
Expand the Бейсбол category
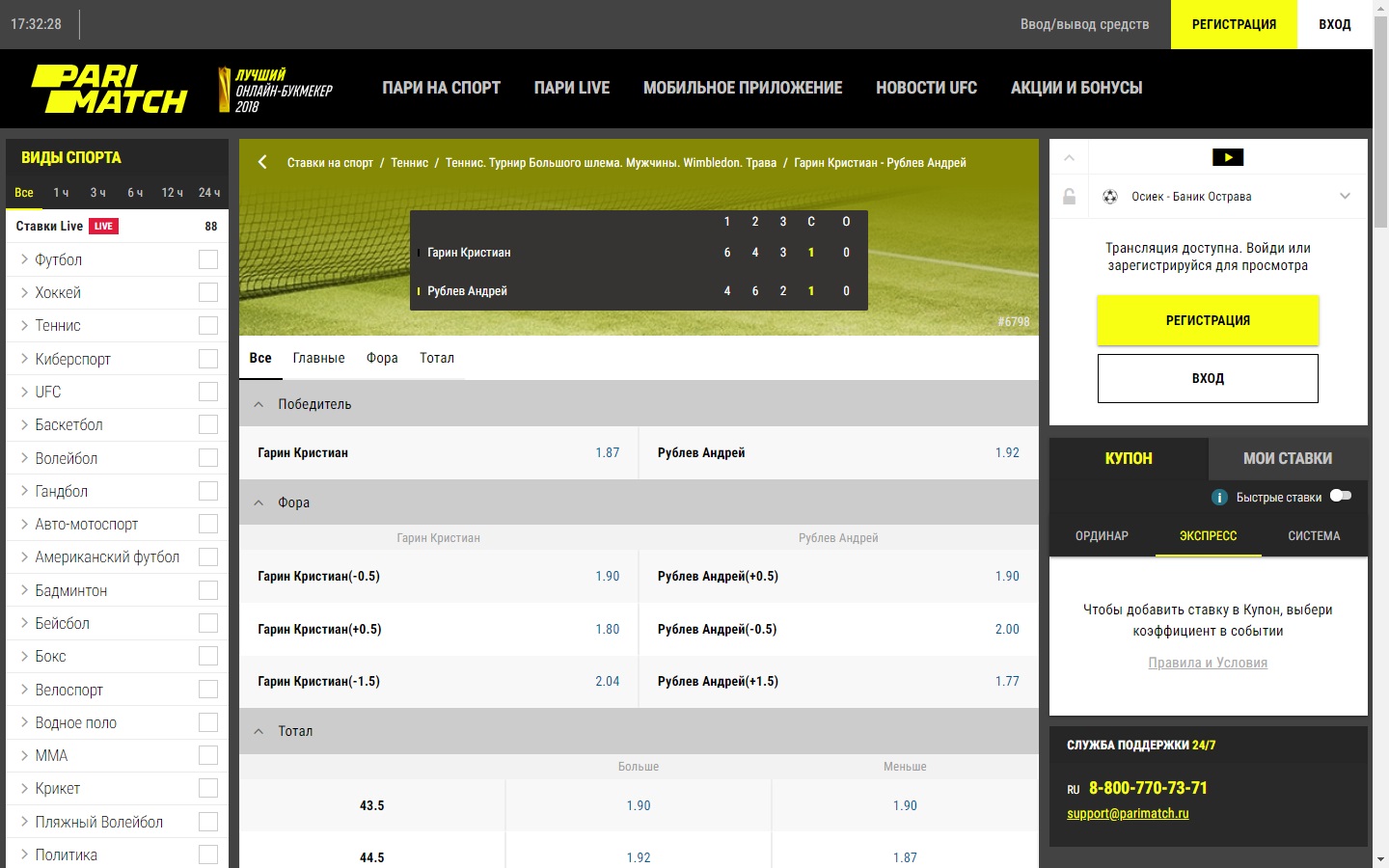coord(25,623)
